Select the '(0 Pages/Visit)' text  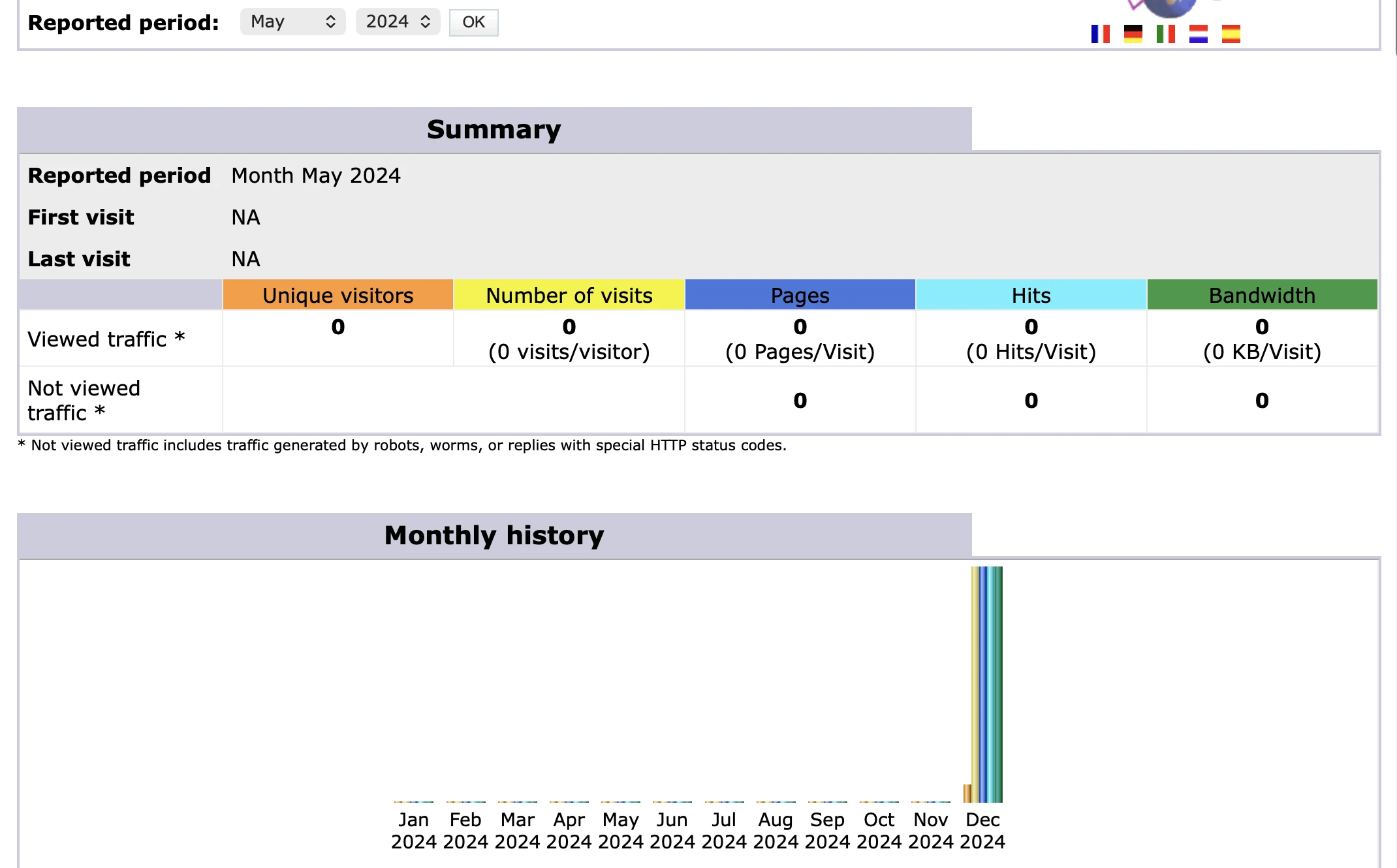pyautogui.click(x=800, y=352)
